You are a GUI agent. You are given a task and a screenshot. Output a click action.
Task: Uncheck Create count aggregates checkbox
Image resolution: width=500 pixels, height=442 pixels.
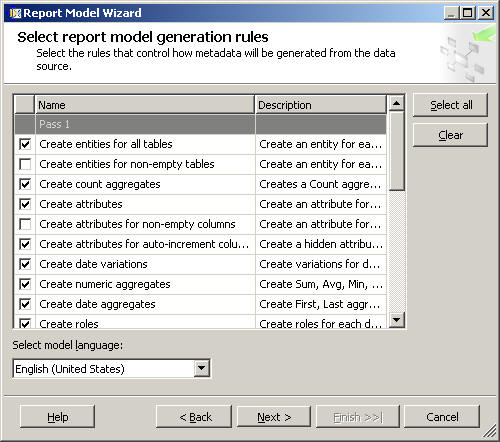pyautogui.click(x=25, y=184)
